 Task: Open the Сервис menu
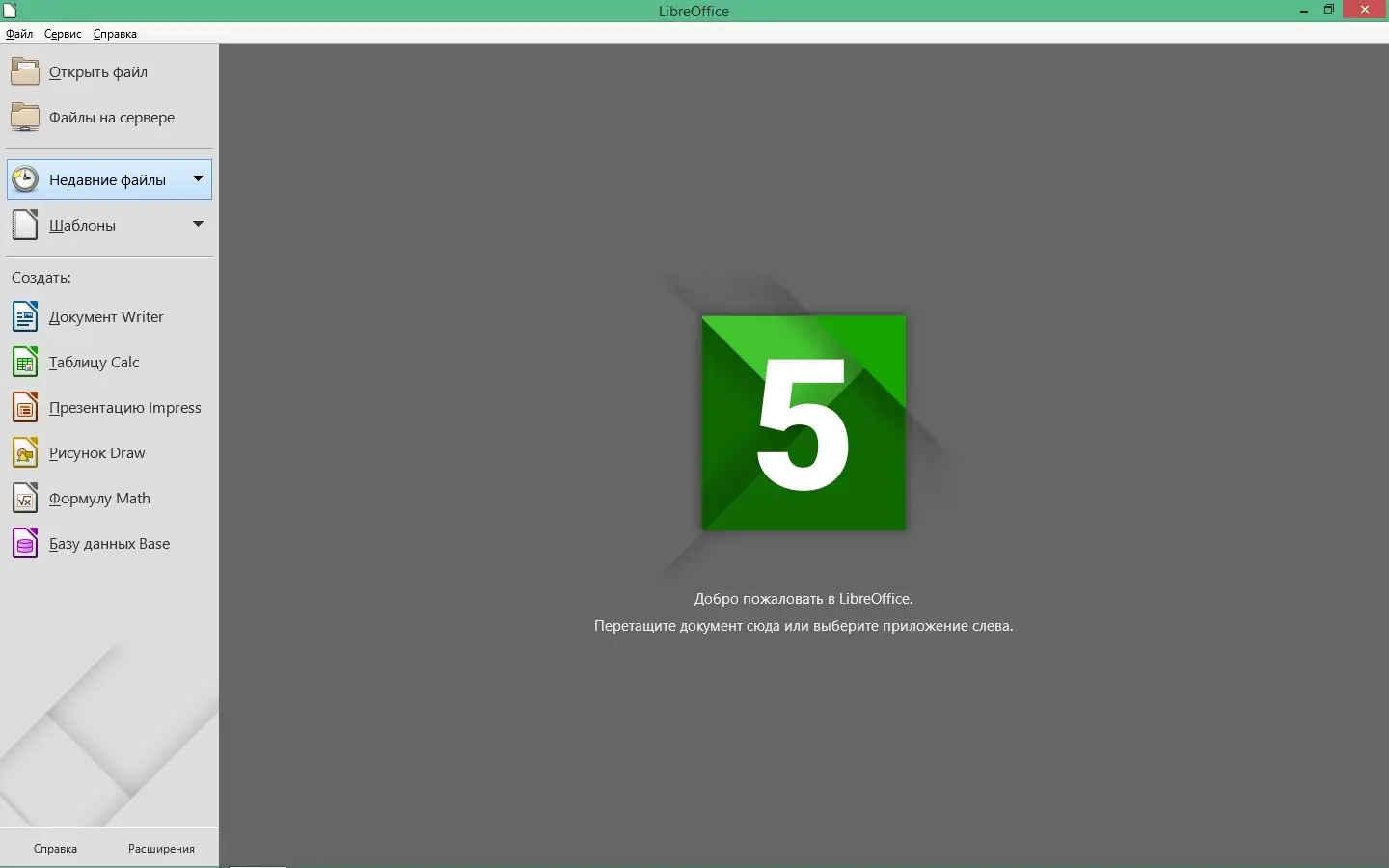pyautogui.click(x=61, y=34)
